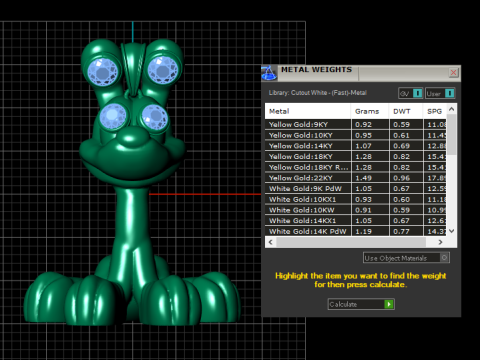
Task: Click the 0.91 grams value
Action: tap(364, 210)
